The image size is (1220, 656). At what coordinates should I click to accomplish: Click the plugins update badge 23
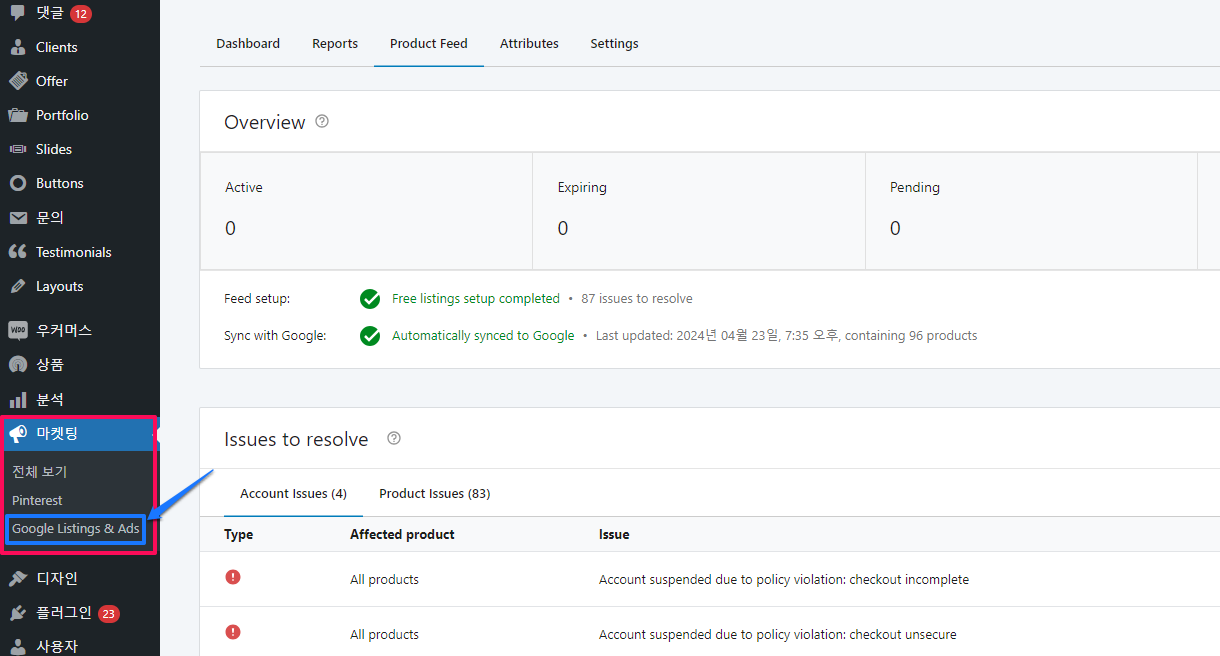pos(109,613)
